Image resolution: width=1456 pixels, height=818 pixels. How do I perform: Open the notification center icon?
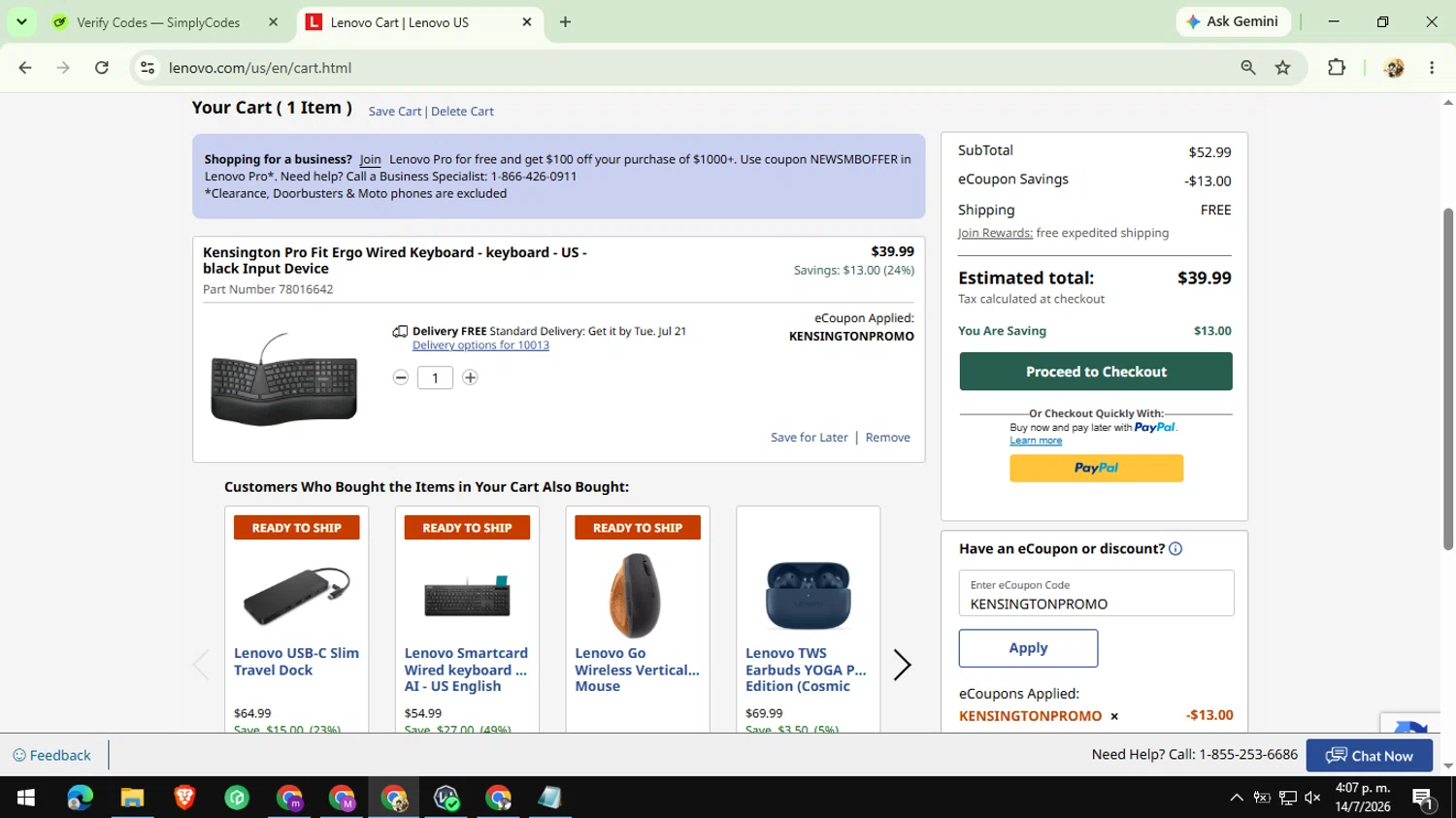pyautogui.click(x=1423, y=799)
